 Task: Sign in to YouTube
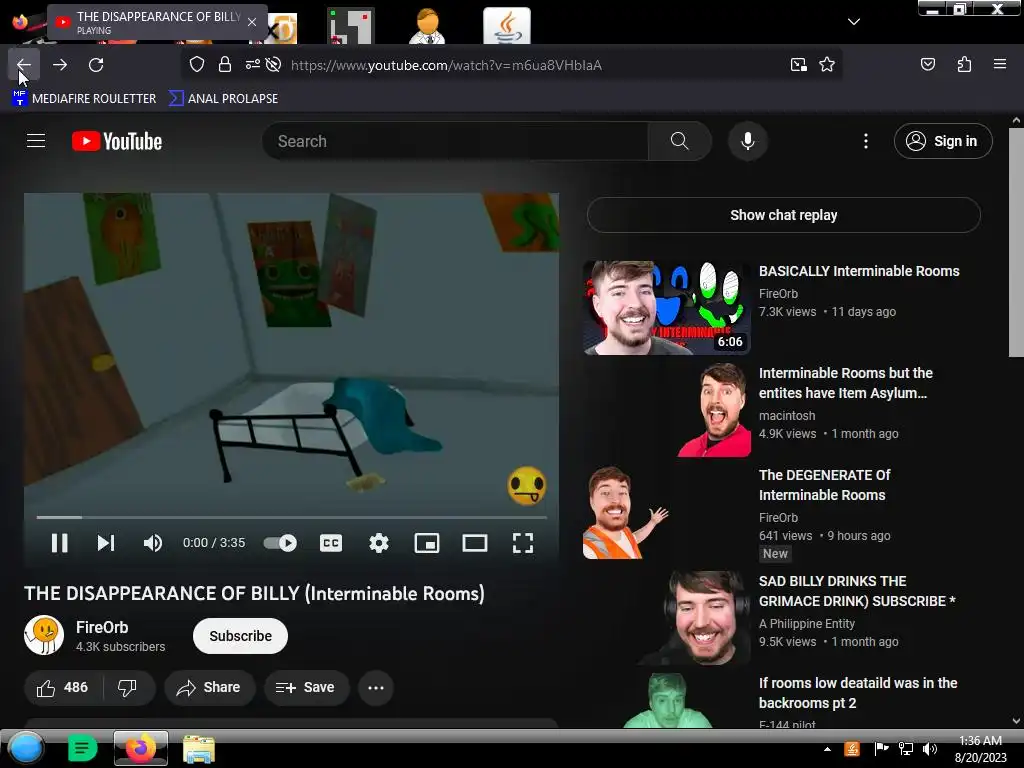click(x=943, y=141)
